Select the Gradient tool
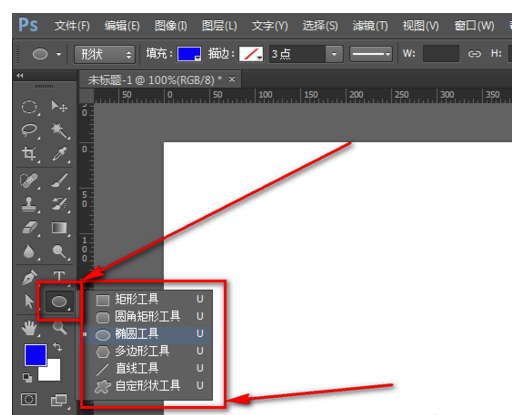The height and width of the screenshot is (415, 528). click(59, 228)
